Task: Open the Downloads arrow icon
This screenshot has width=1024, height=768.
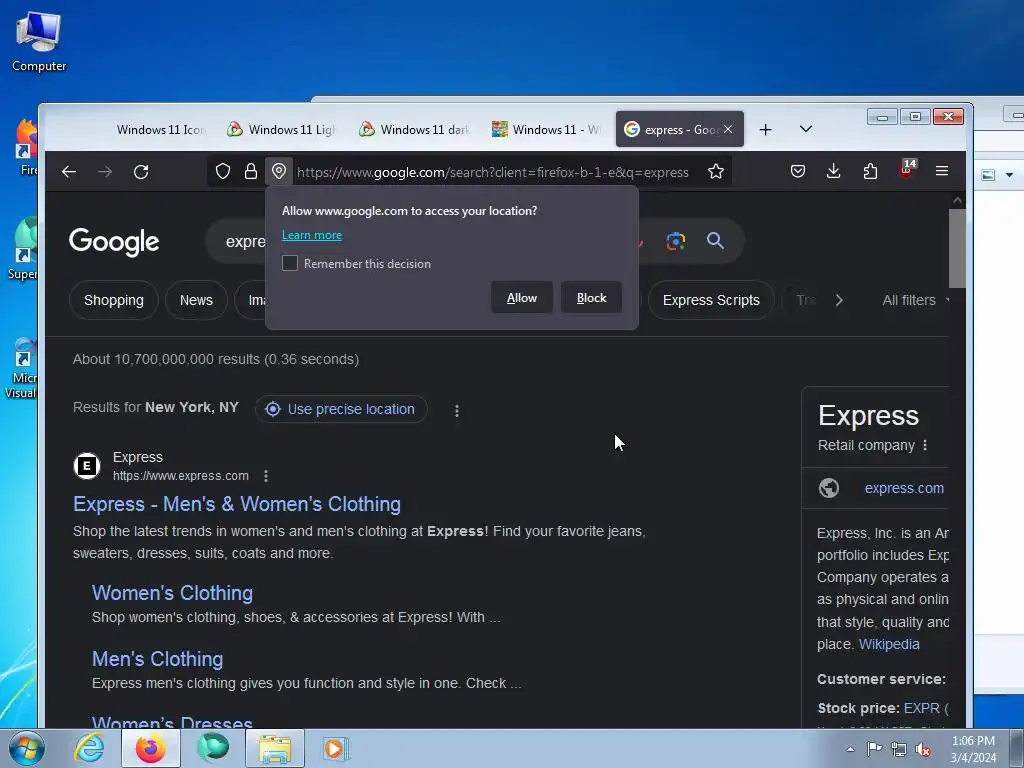Action: [833, 172]
